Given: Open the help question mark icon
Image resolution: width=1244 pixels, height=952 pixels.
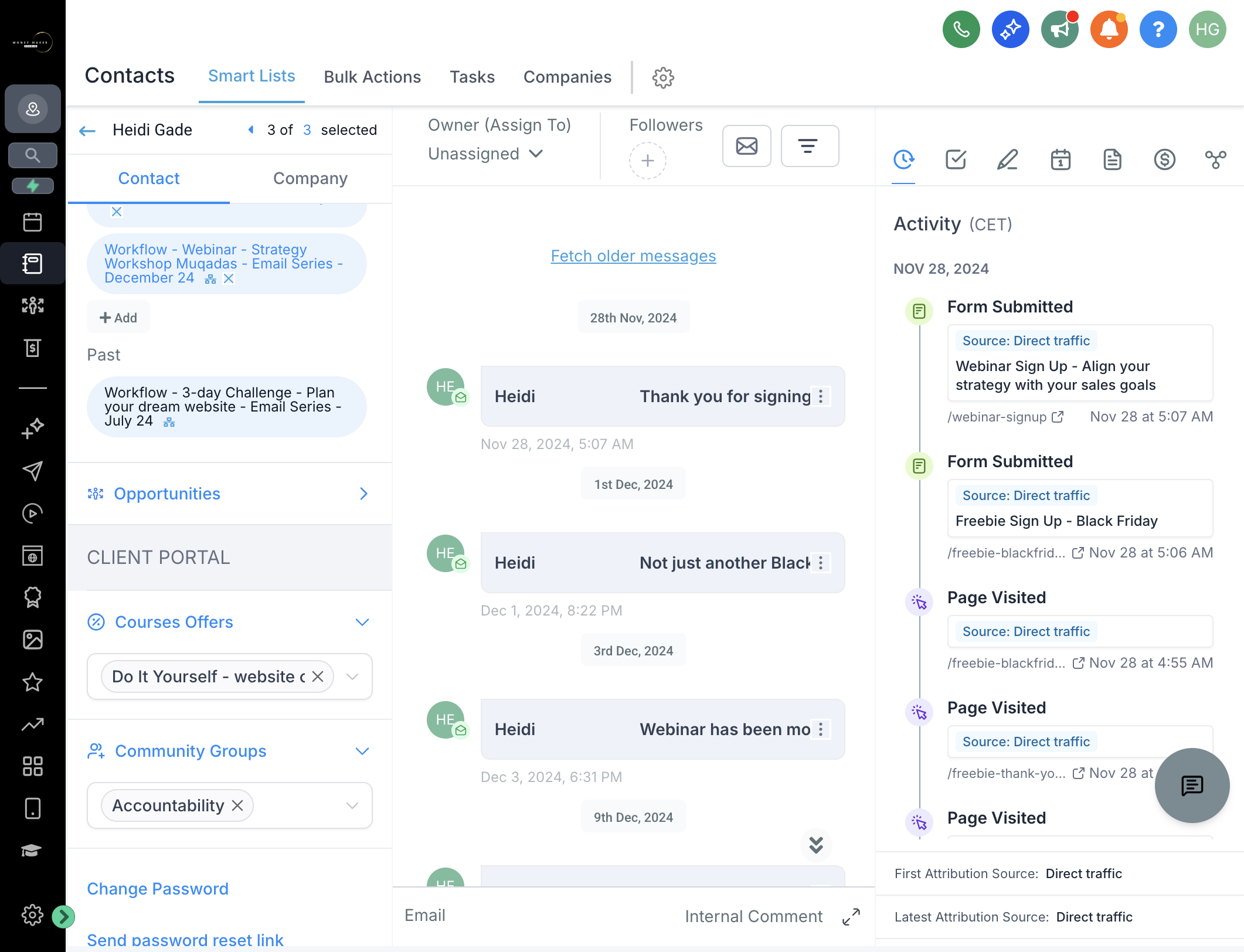Looking at the screenshot, I should point(1158,29).
